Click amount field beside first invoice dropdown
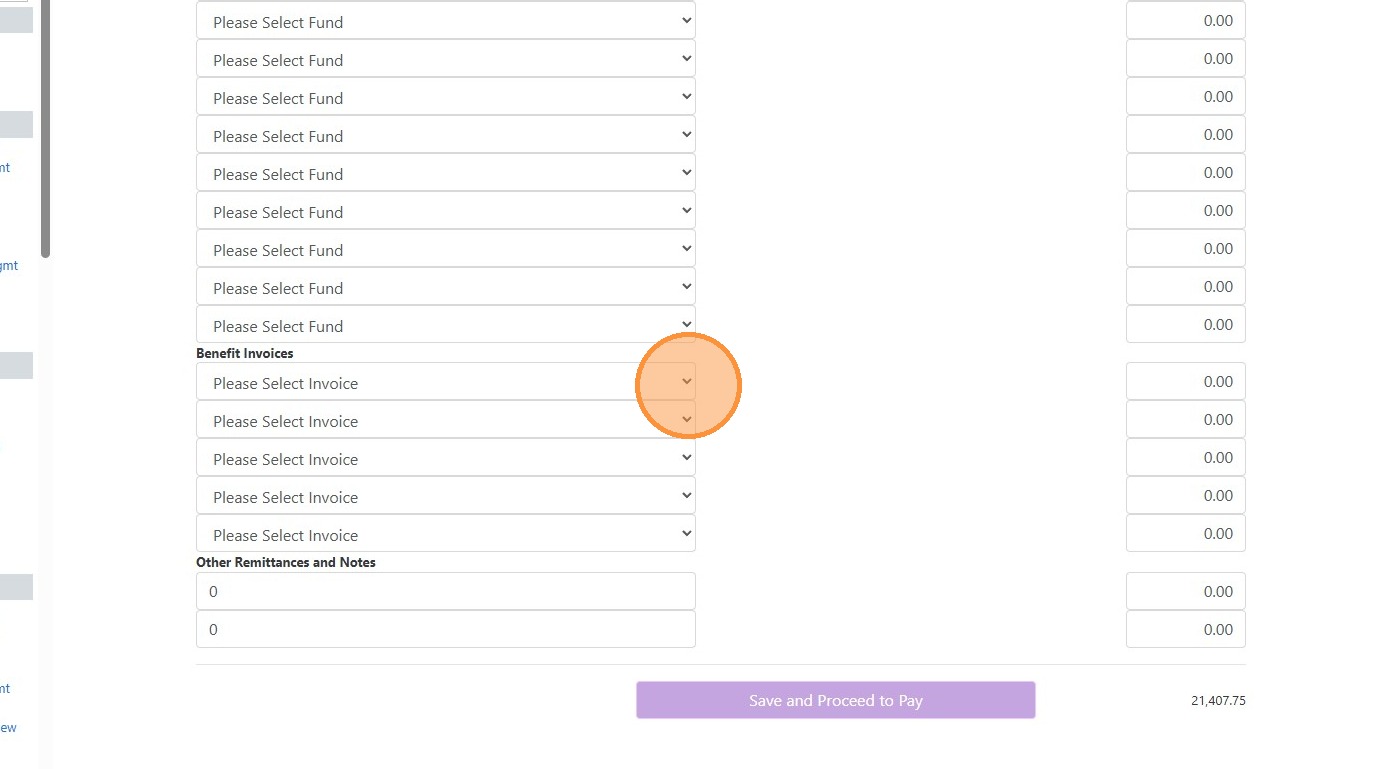 click(x=1185, y=382)
